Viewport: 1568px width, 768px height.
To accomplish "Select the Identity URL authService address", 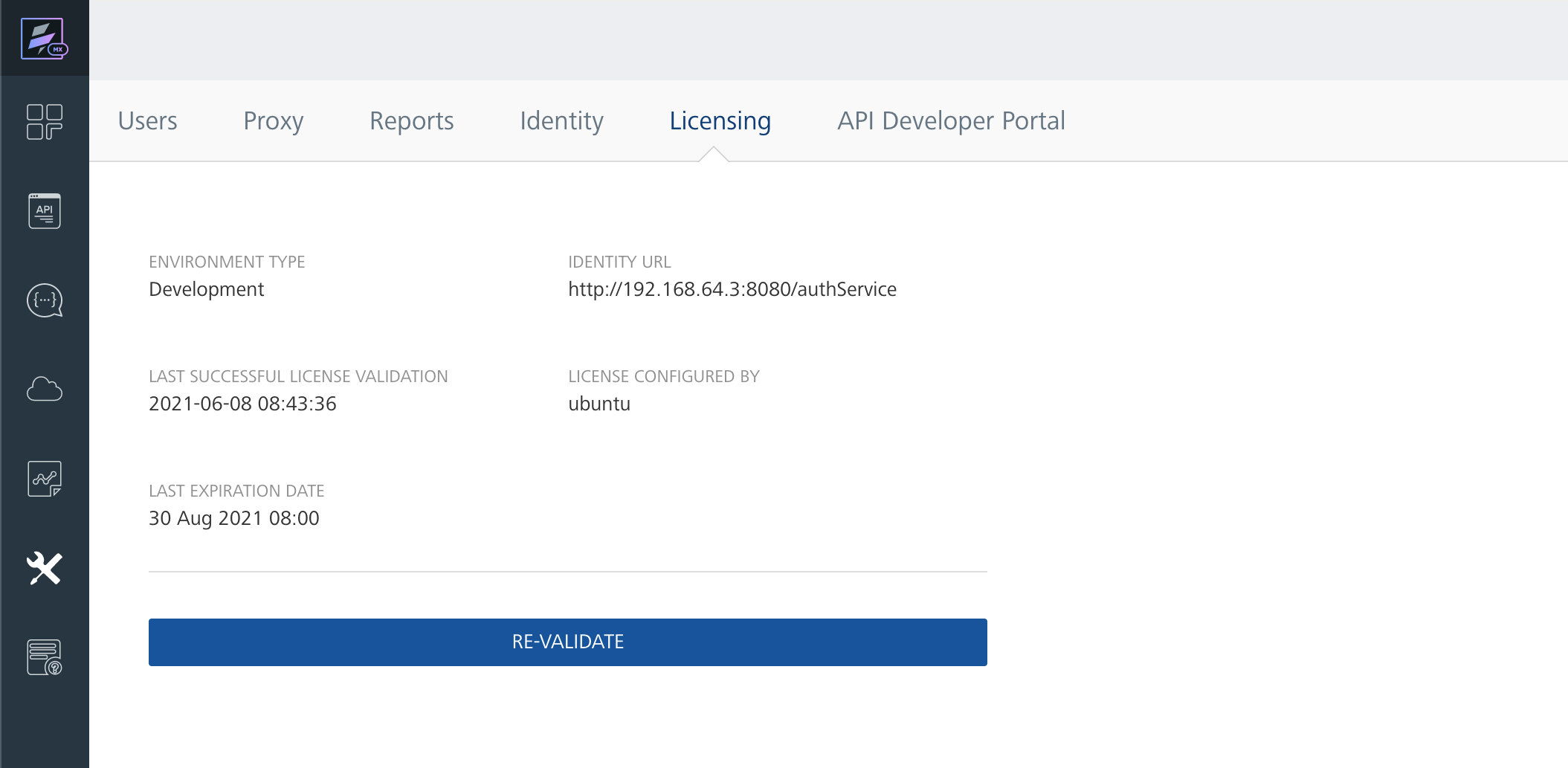I will pos(732,289).
